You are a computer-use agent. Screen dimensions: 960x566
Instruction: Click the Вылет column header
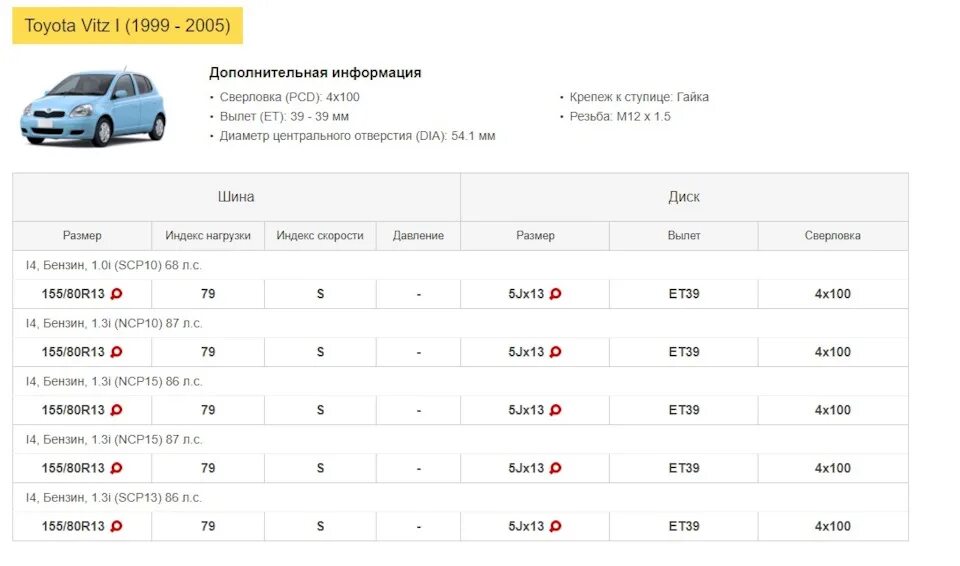[x=684, y=236]
